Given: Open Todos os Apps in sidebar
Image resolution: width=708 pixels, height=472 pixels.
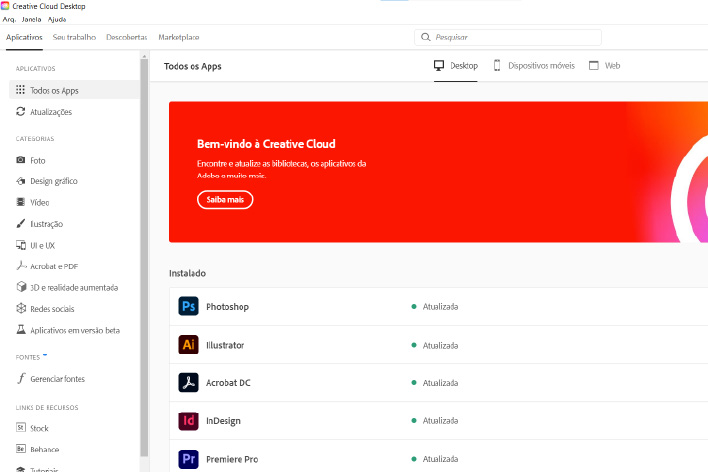Looking at the screenshot, I should [75, 90].
